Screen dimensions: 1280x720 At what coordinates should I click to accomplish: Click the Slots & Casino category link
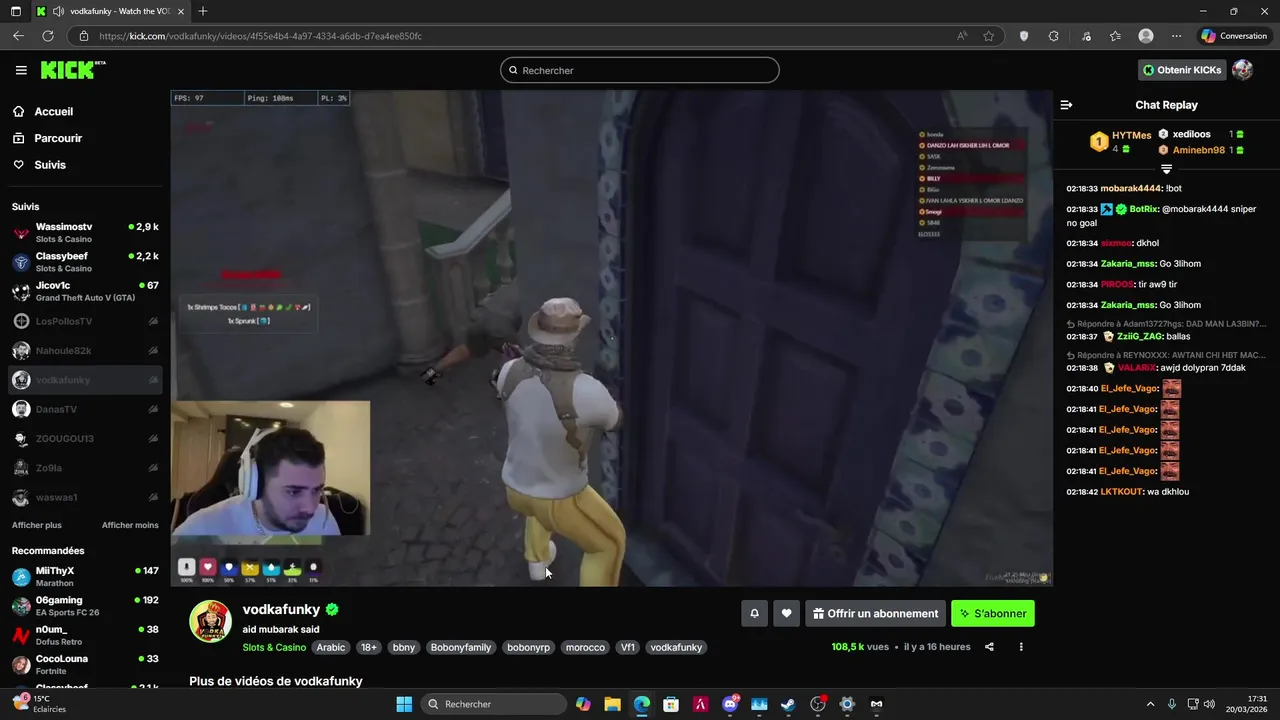tap(274, 647)
